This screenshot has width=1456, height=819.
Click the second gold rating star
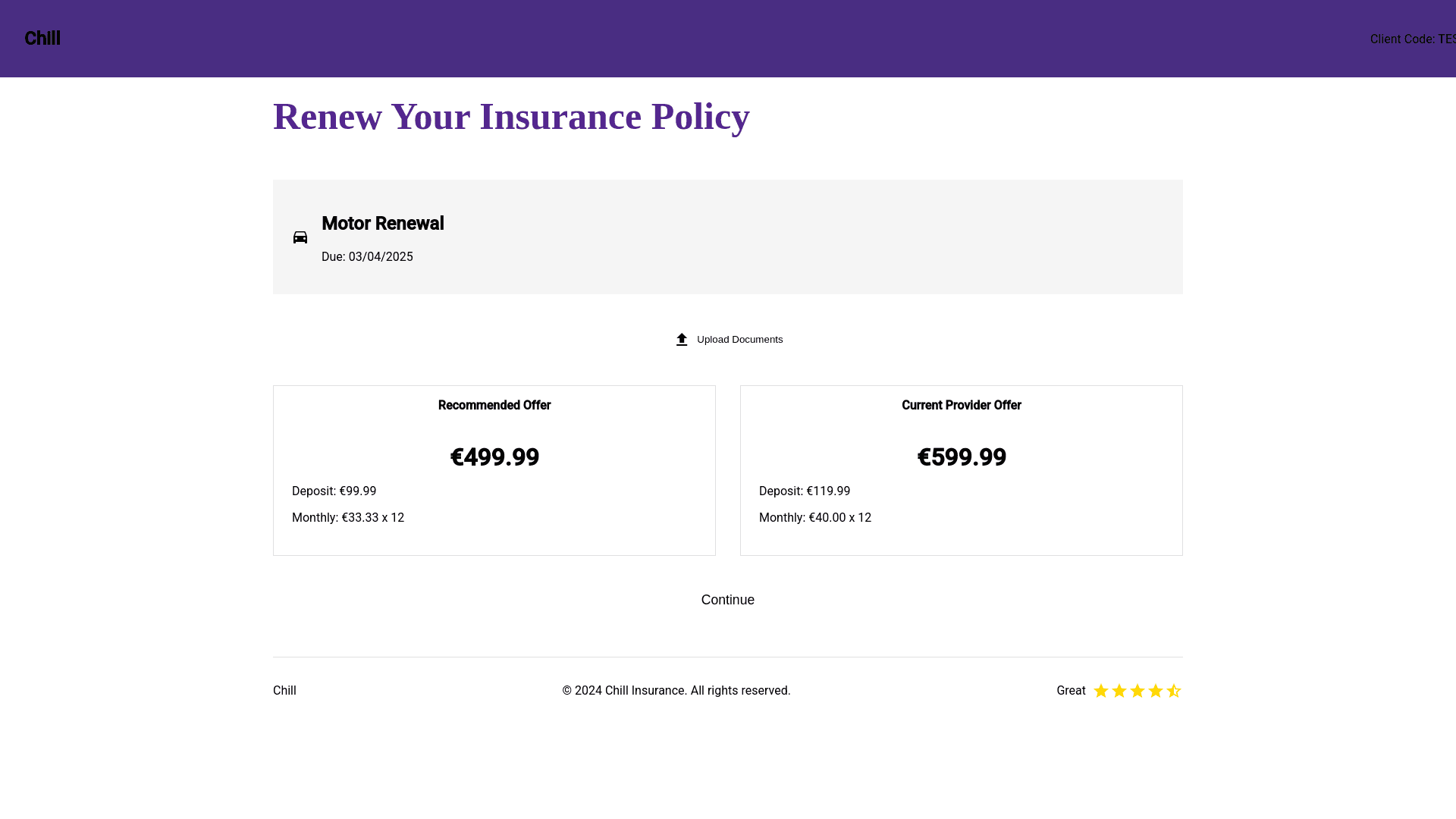(x=1119, y=691)
